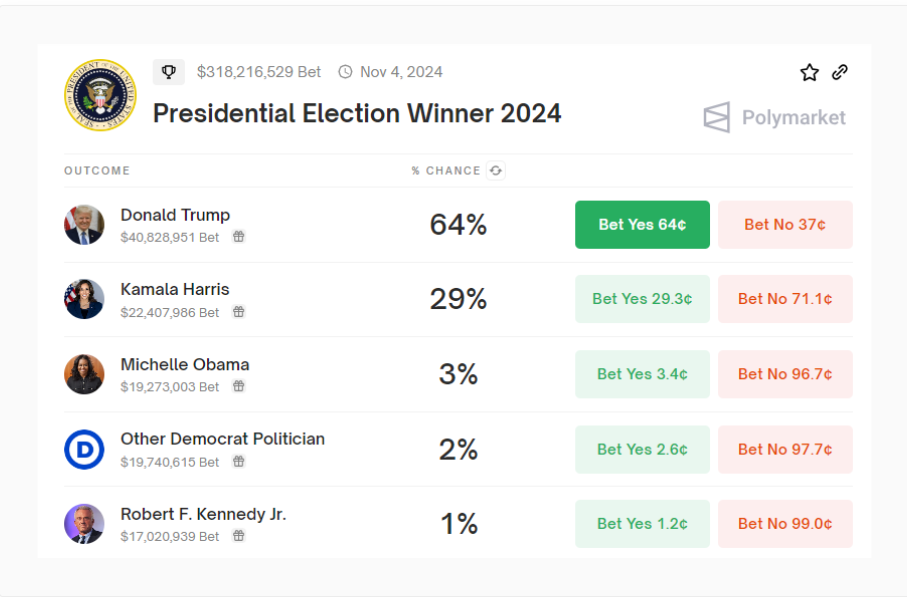Open Presidential Election Winner 2024 title
This screenshot has width=907, height=597.
pos(357,113)
